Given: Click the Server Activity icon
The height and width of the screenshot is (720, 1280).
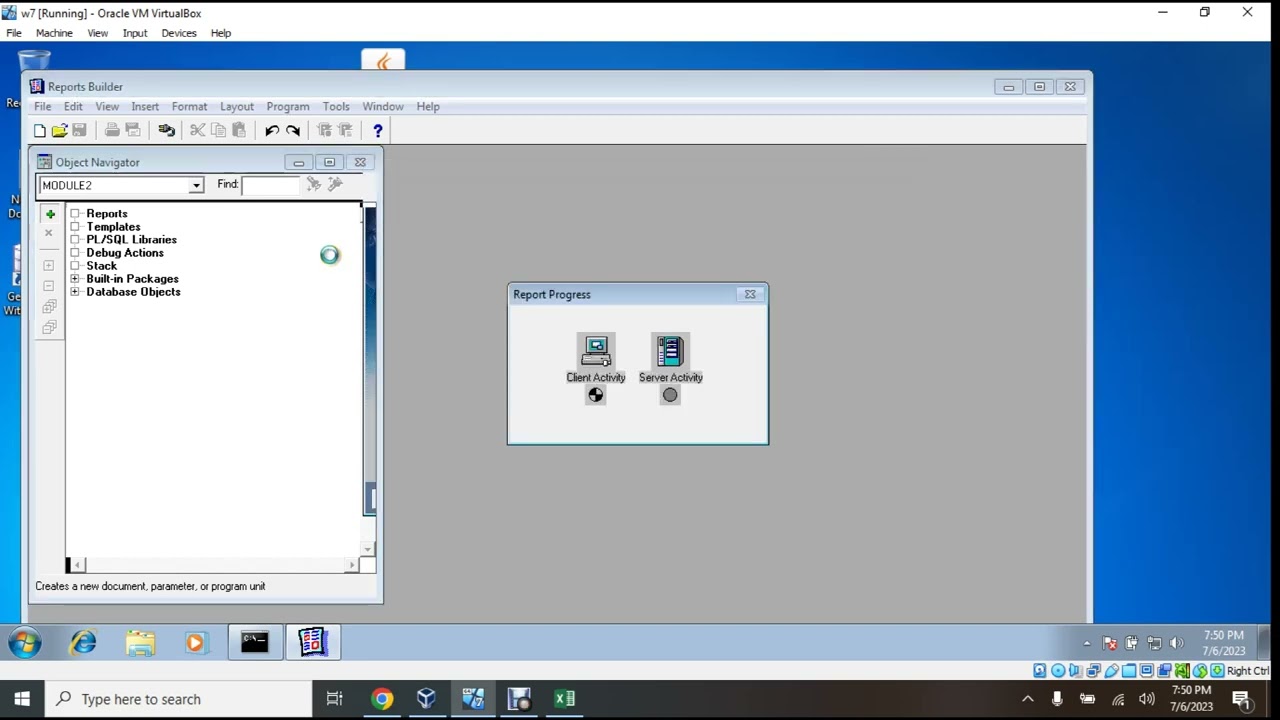Looking at the screenshot, I should pyautogui.click(x=670, y=352).
